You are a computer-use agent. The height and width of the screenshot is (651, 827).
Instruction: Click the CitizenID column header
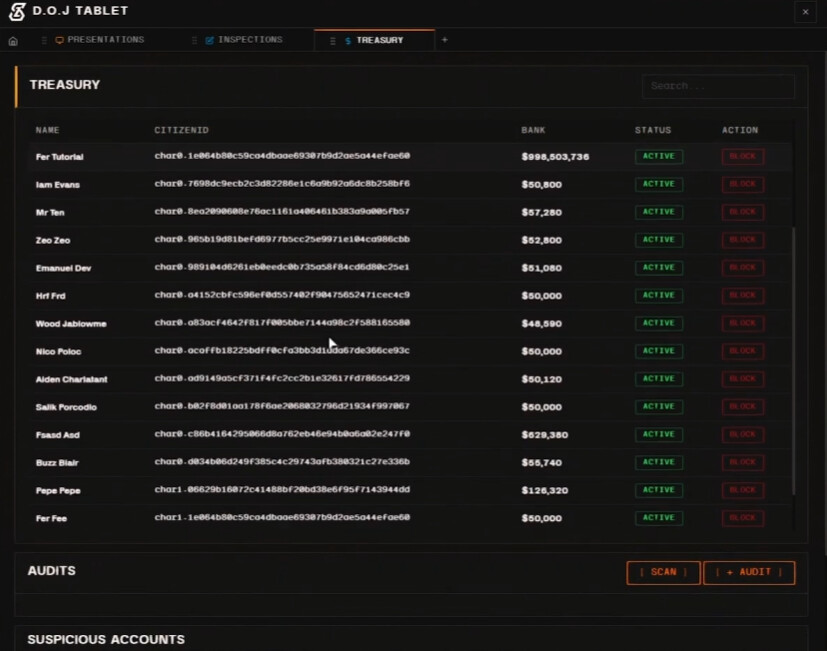(x=181, y=130)
